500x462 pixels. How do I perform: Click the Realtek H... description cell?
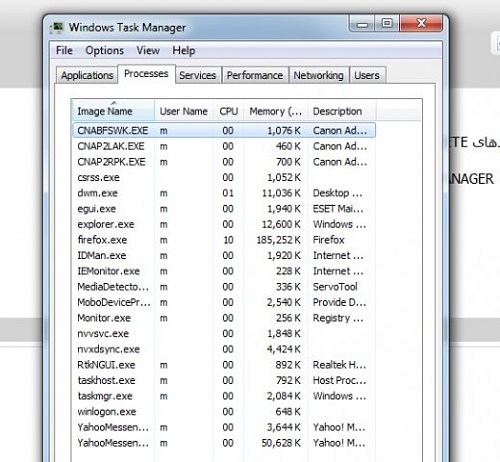339,365
